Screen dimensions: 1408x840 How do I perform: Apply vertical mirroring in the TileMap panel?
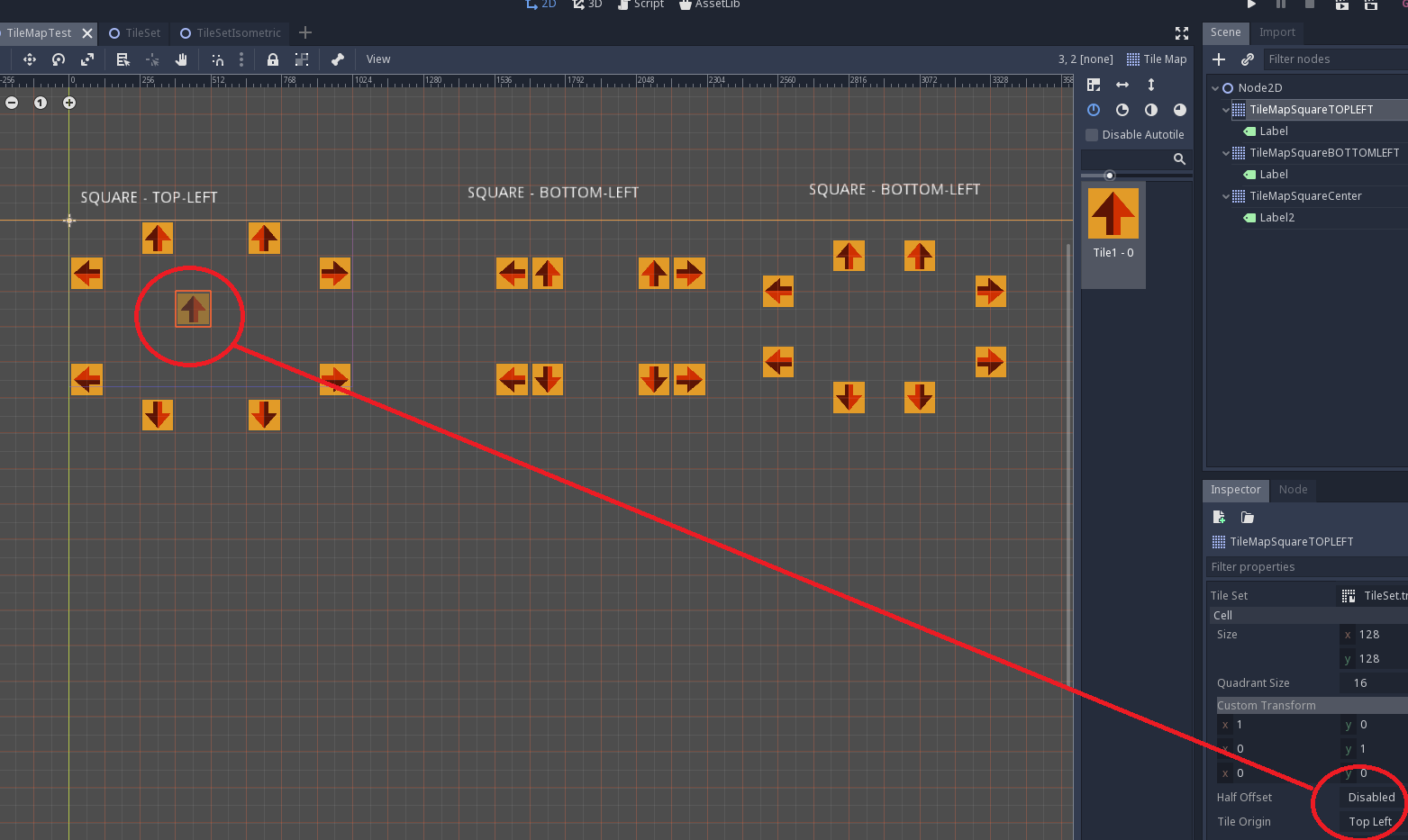1150,84
